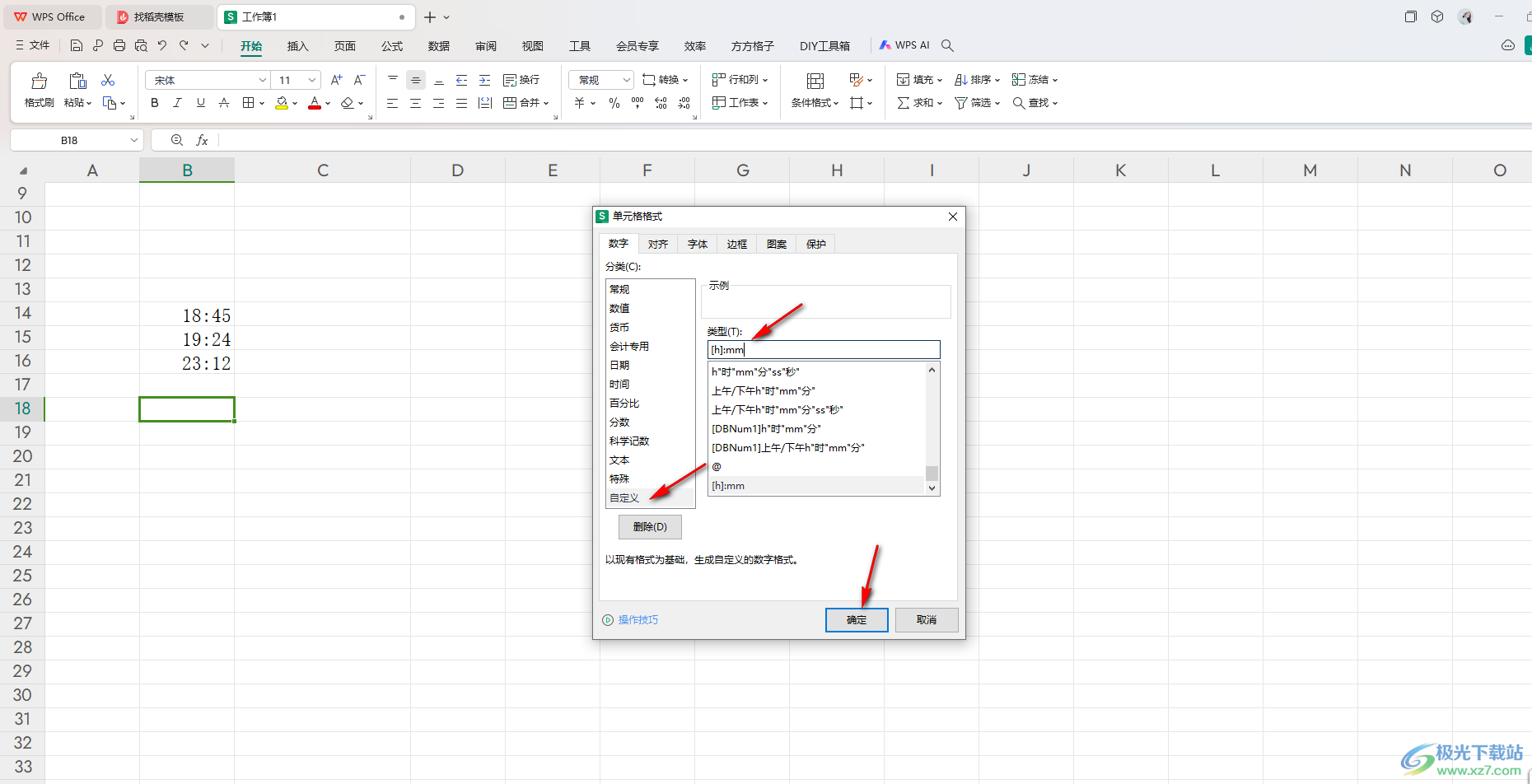The width and height of the screenshot is (1532, 784).
Task: Open the font size dropdown
Action: 312,80
